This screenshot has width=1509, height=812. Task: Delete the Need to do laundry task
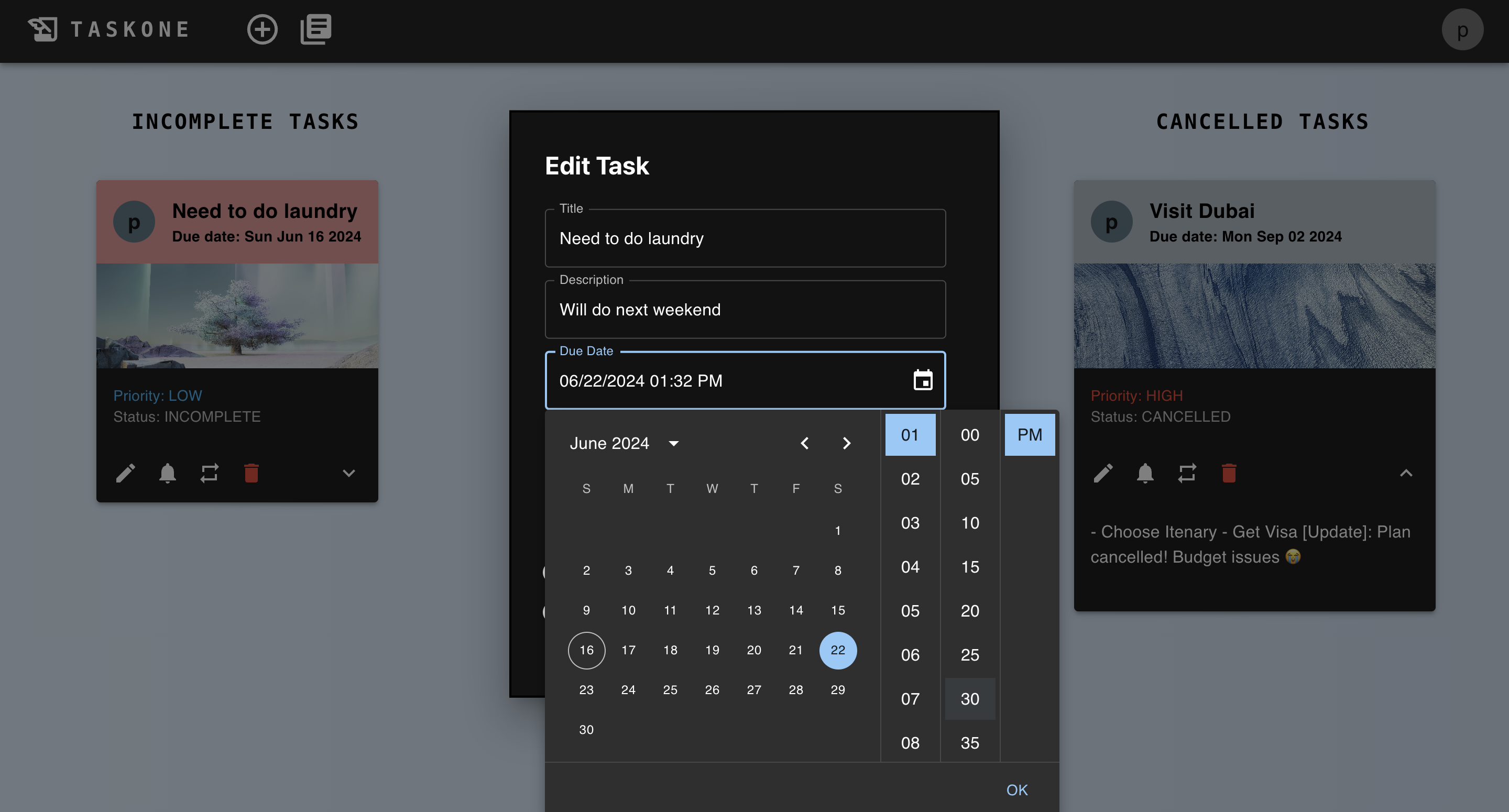pyautogui.click(x=251, y=473)
